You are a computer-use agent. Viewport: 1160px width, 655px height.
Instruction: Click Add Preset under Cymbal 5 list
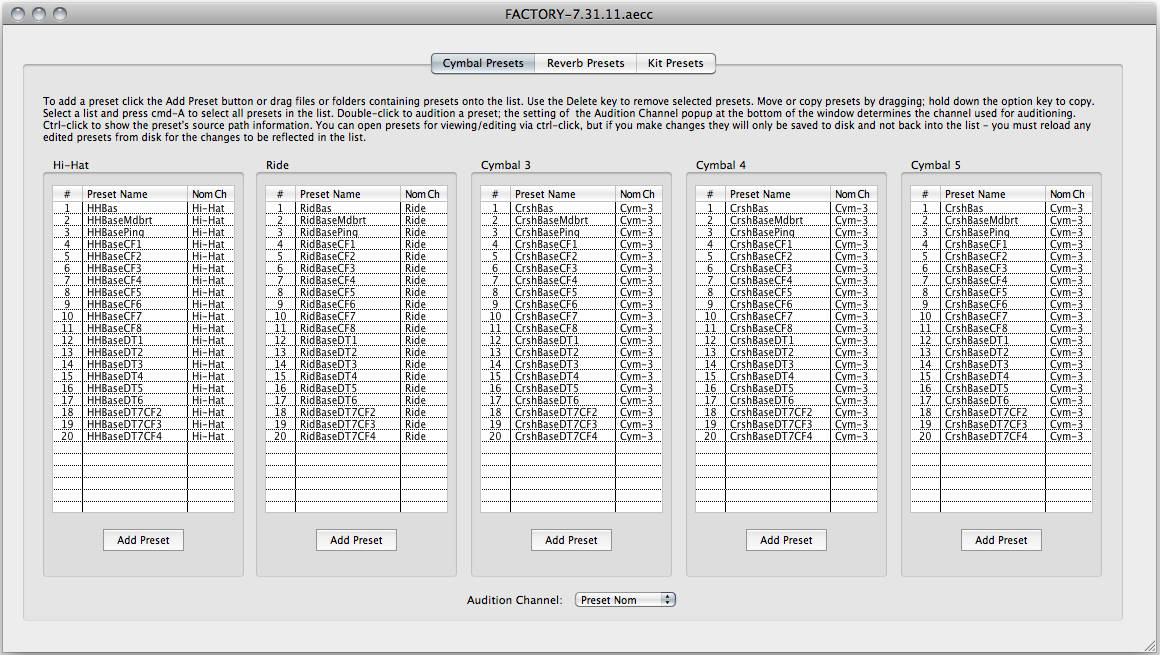[x=1001, y=540]
